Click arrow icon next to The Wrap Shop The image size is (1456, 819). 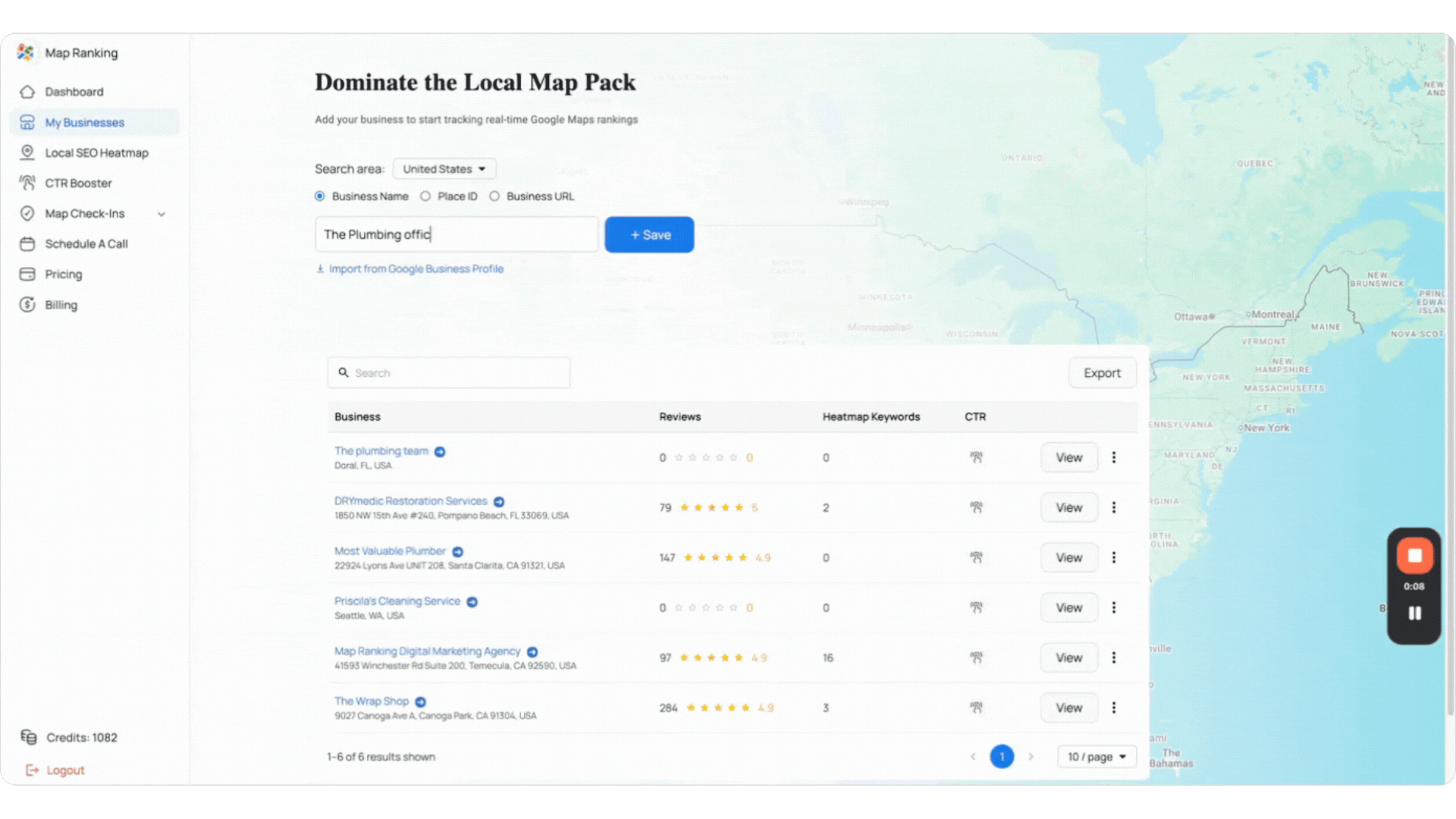pyautogui.click(x=421, y=701)
